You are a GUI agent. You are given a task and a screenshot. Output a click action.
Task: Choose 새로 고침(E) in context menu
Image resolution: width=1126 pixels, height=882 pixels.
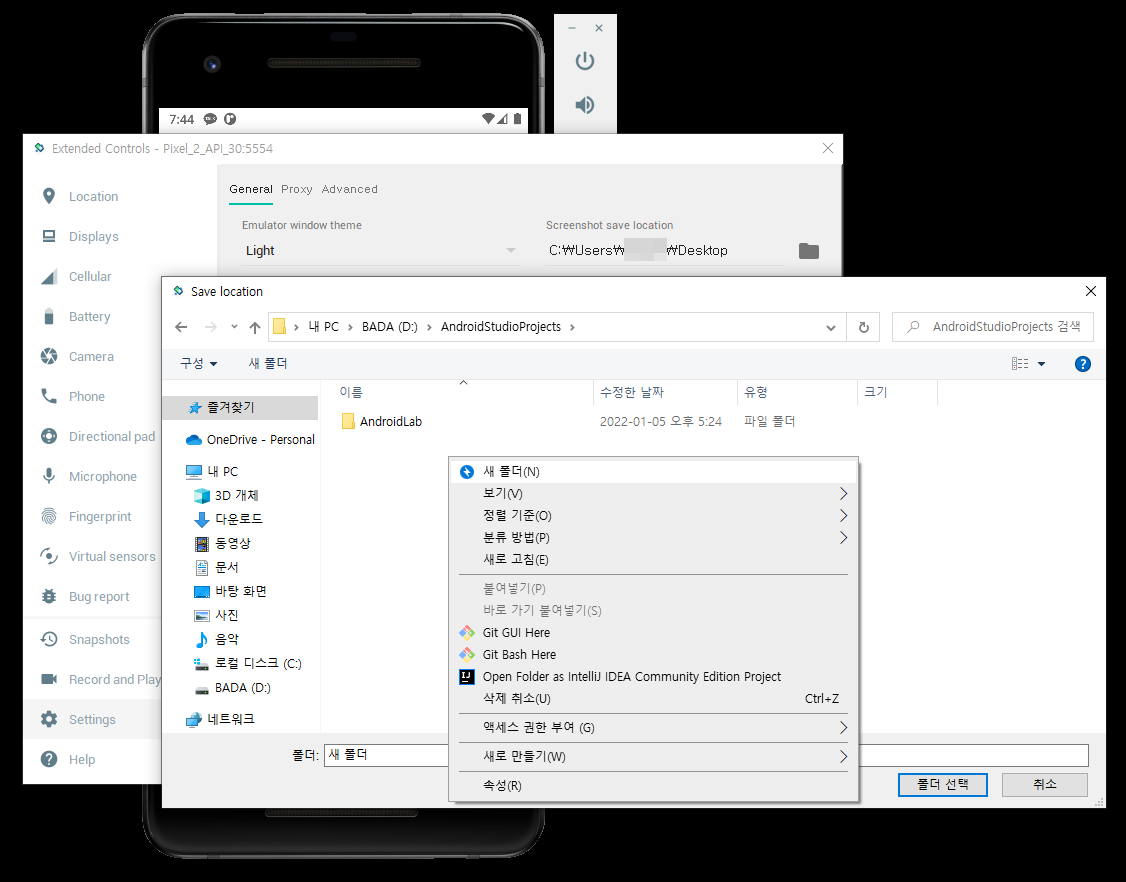653,560
